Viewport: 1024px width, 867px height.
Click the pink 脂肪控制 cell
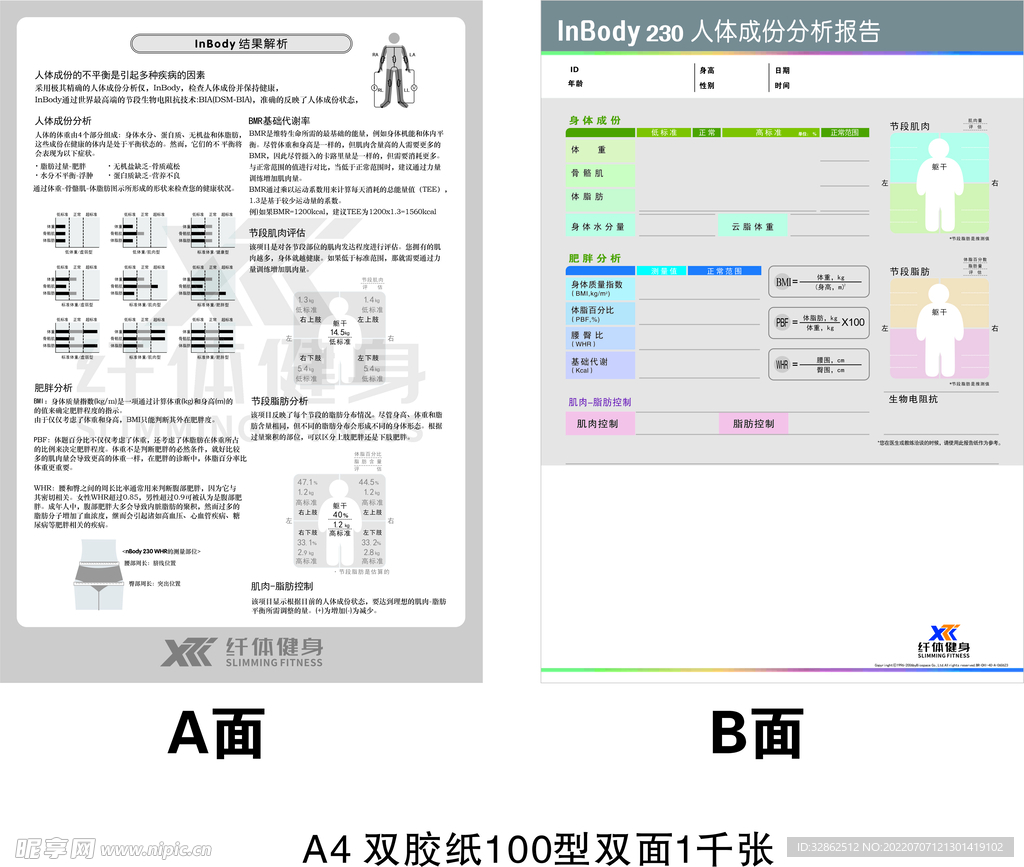753,424
